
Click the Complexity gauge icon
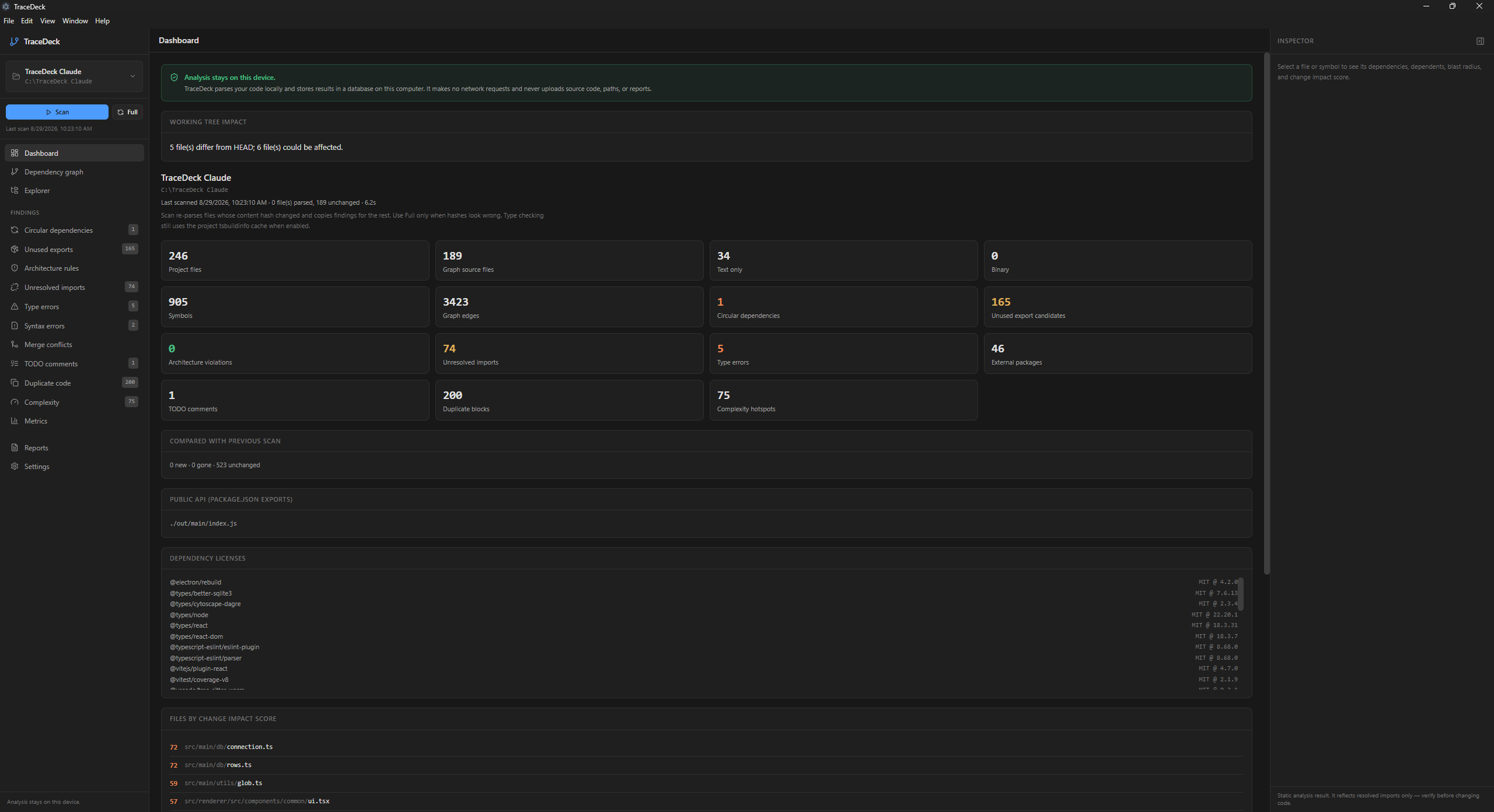(x=15, y=402)
